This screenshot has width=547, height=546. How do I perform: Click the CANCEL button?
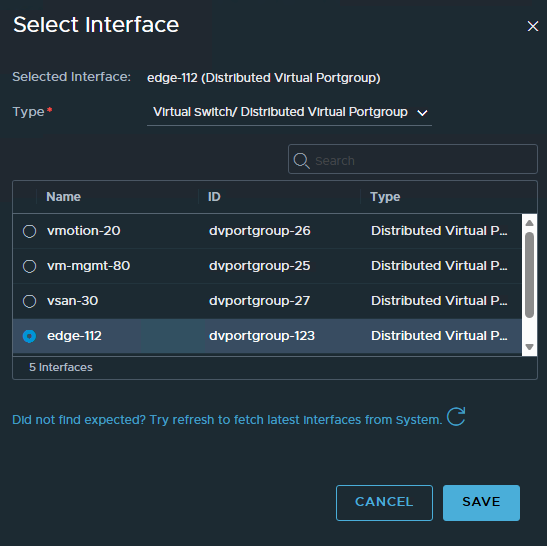(384, 502)
